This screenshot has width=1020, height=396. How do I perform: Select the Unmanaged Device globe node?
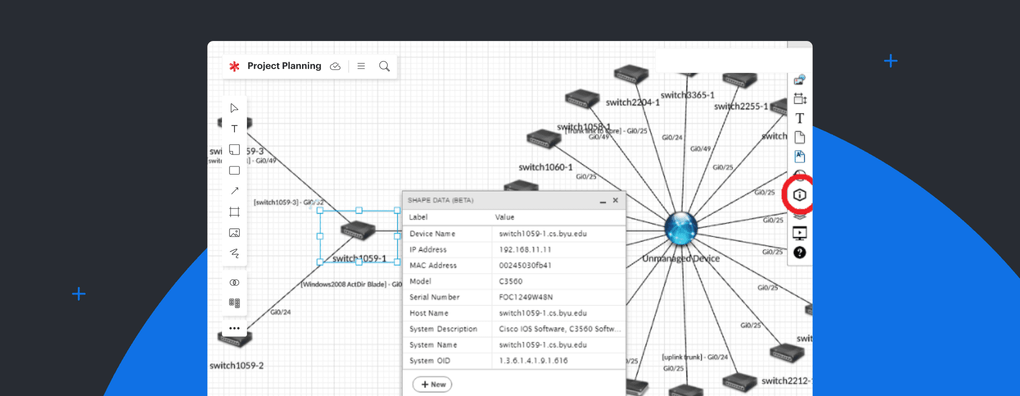[x=681, y=228]
